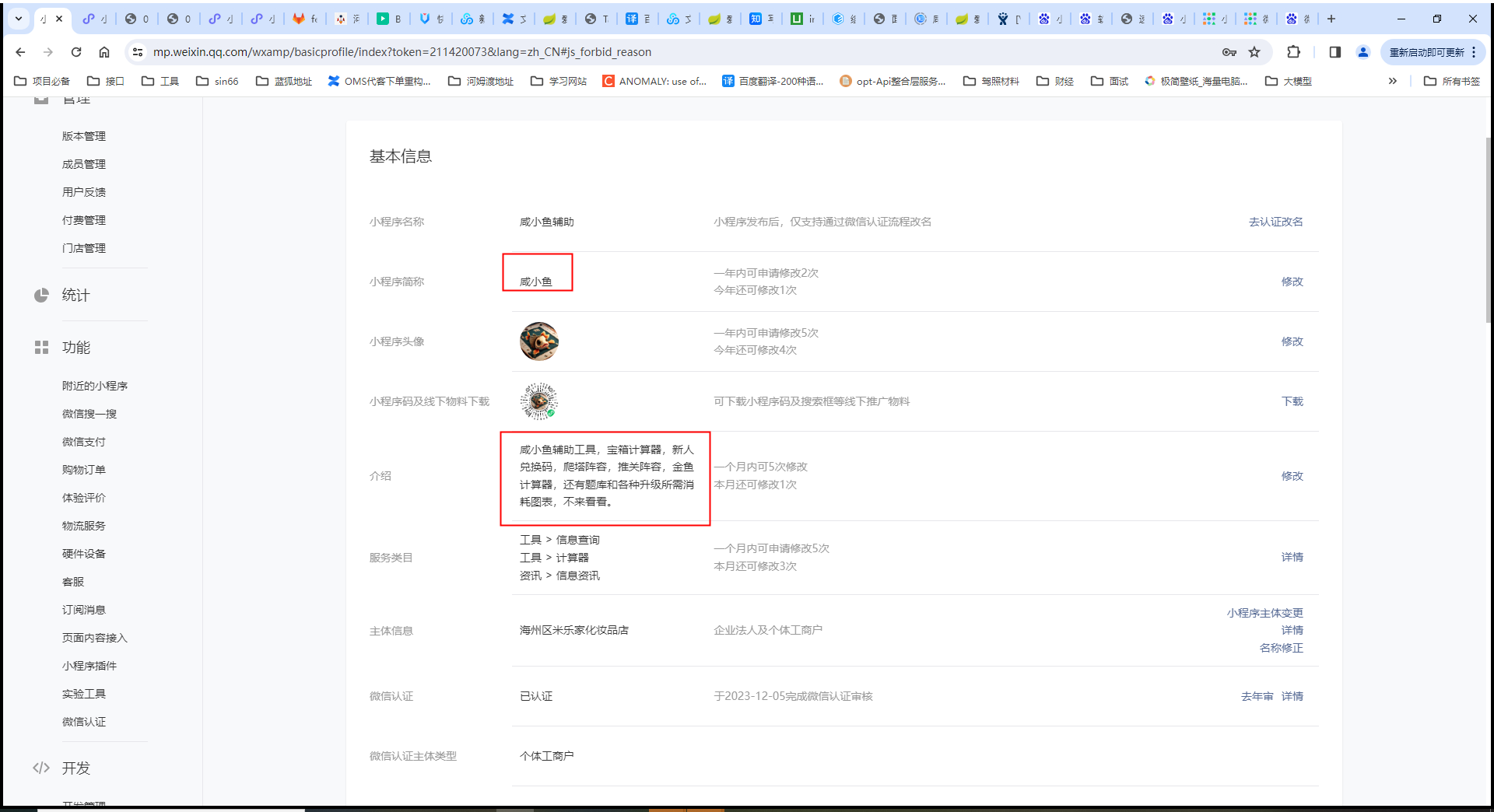Select 体验评价 in the sidebar

tap(84, 498)
